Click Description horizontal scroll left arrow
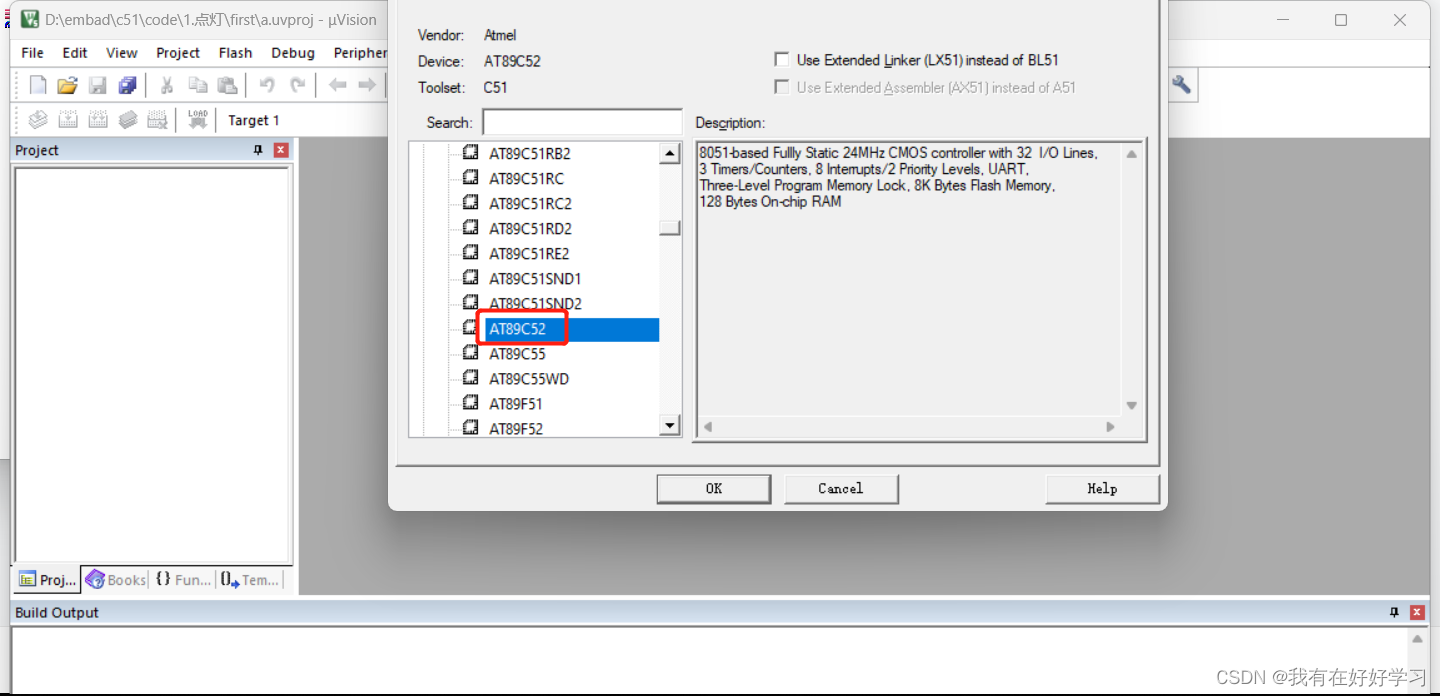 pyautogui.click(x=708, y=427)
